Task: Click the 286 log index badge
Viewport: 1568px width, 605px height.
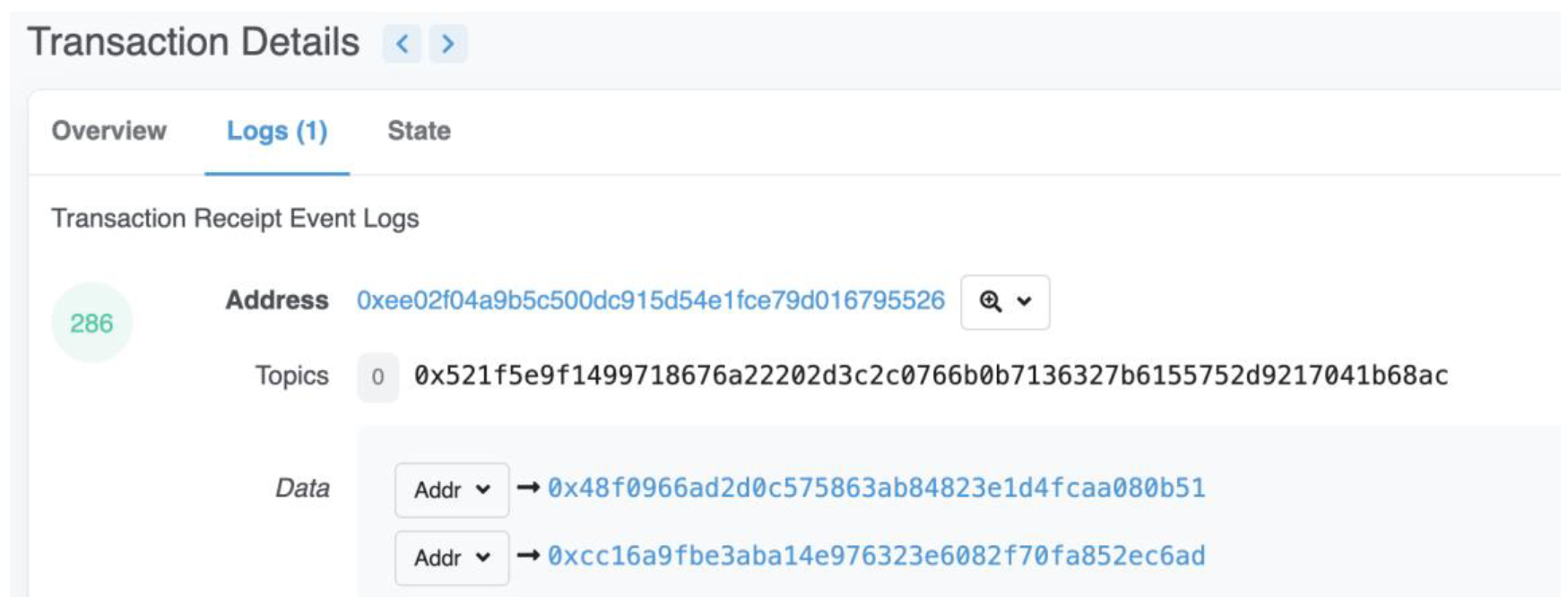Action: (x=91, y=323)
